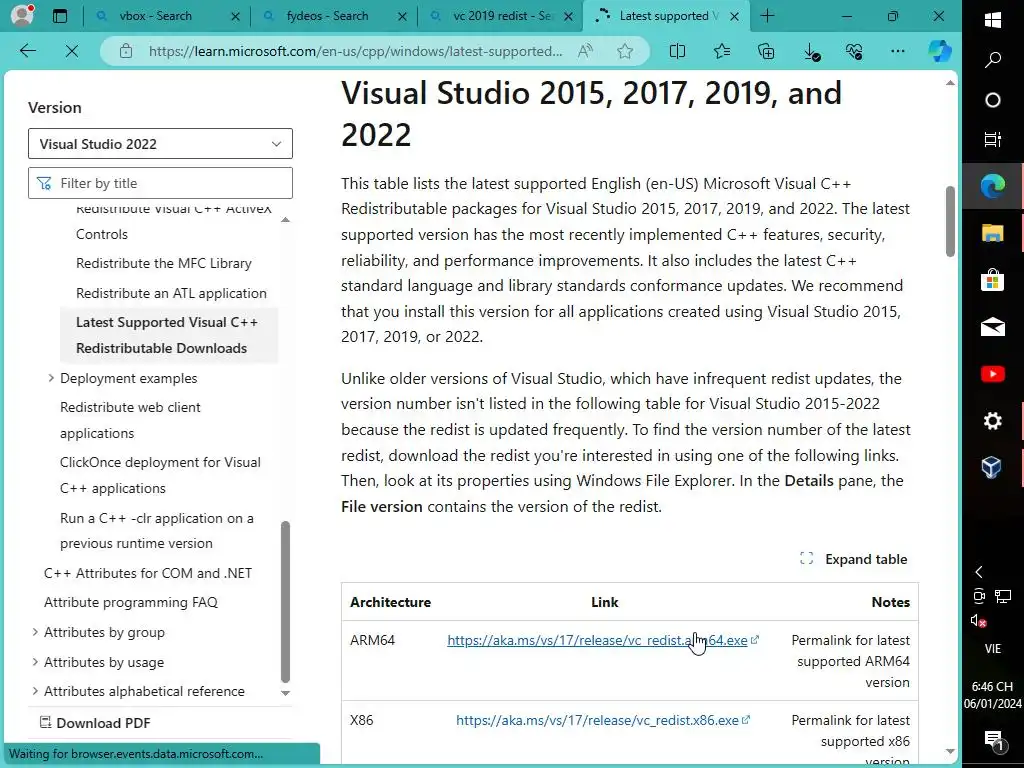Select Latest Supported Visual C++ Redistributable Downloads
The image size is (1024, 768).
168,335
